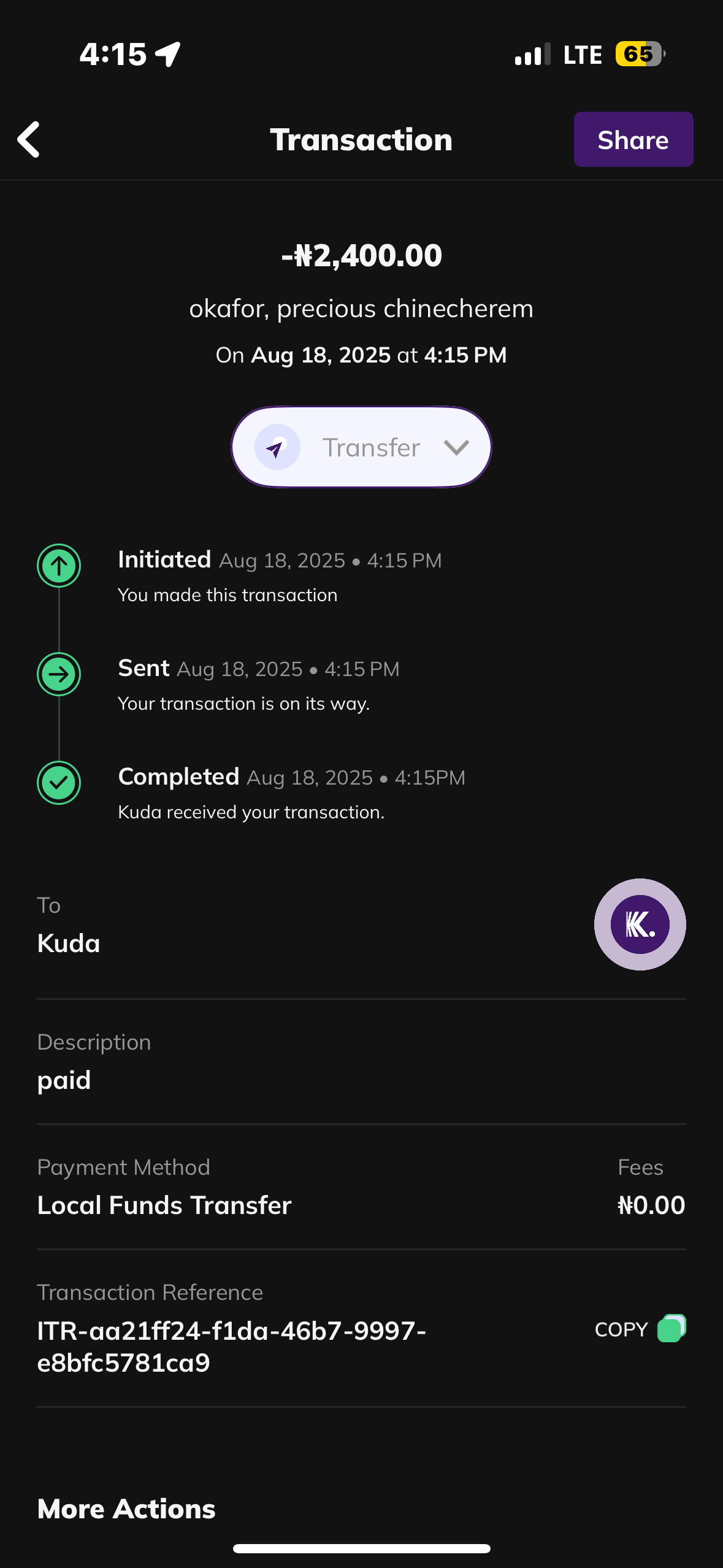Tap the back arrow icon
Image resolution: width=723 pixels, height=1568 pixels.
coord(29,139)
